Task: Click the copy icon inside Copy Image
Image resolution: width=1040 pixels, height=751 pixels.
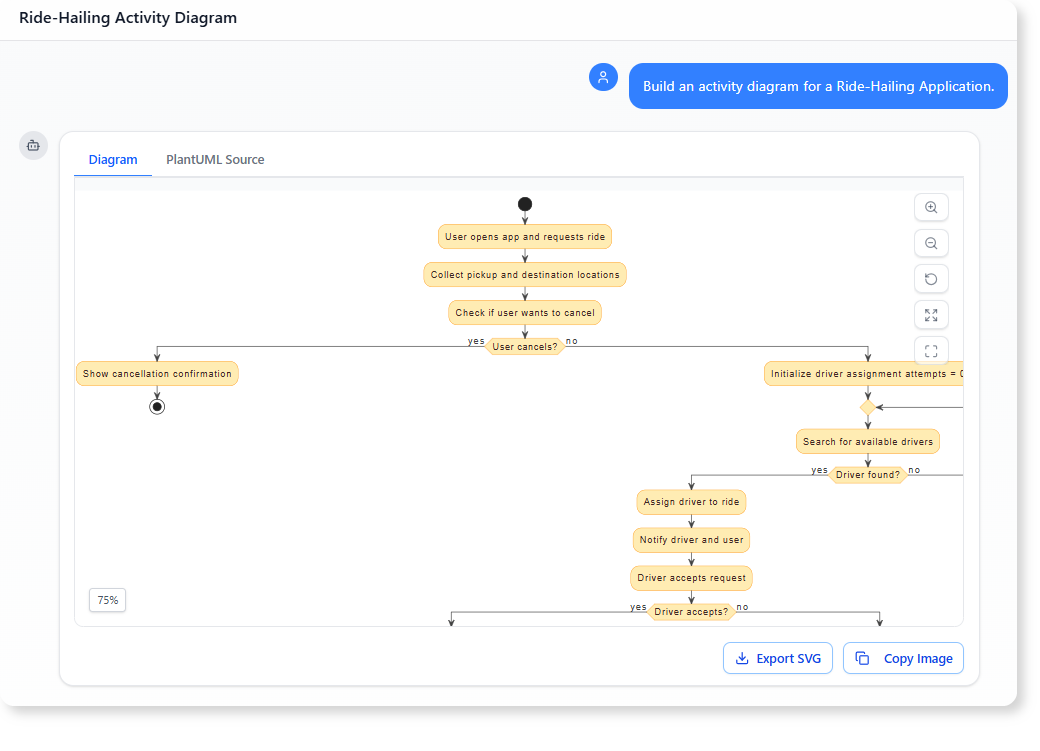Action: point(863,658)
